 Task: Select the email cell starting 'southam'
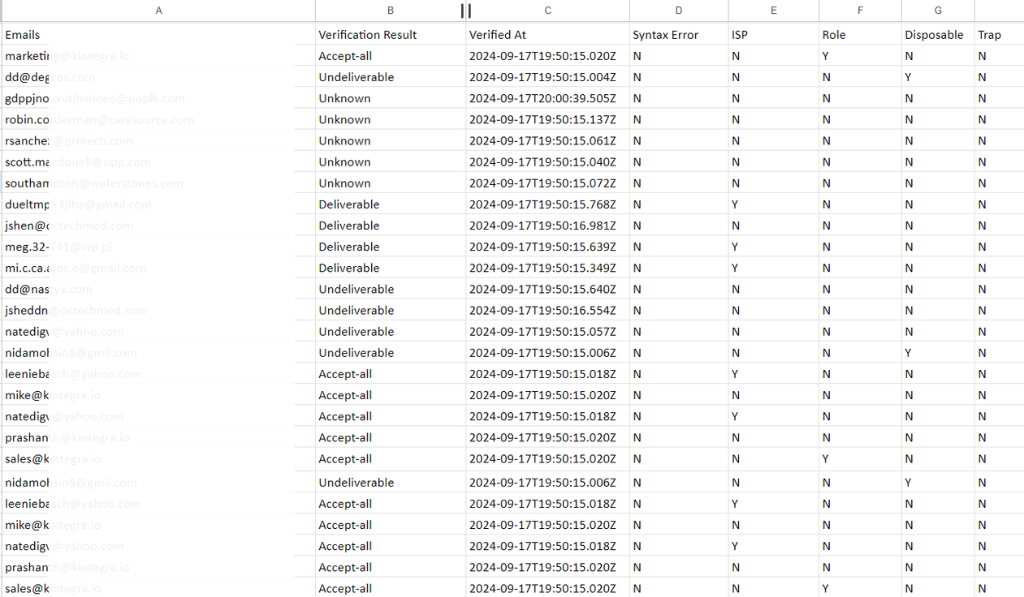(x=158, y=184)
